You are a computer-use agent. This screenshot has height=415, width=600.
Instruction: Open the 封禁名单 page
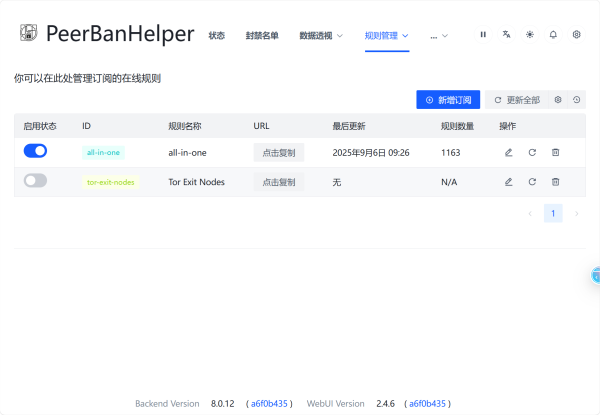tap(262, 36)
